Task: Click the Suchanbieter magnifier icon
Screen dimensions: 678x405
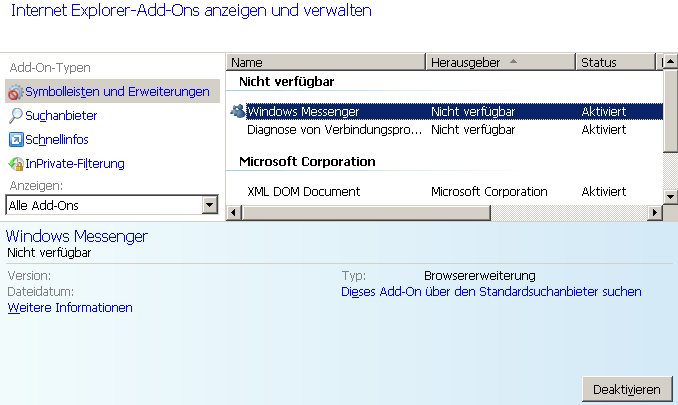Action: [16, 115]
